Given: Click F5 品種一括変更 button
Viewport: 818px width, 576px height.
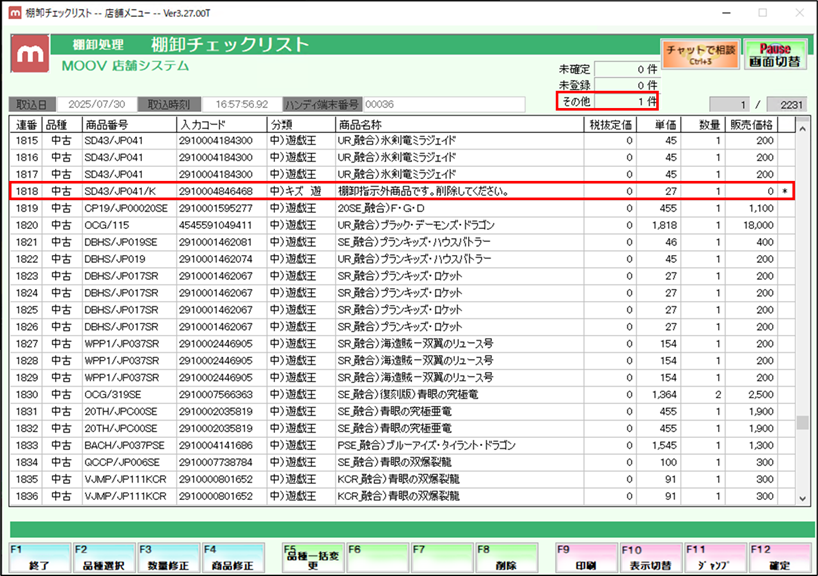Looking at the screenshot, I should point(313,558).
